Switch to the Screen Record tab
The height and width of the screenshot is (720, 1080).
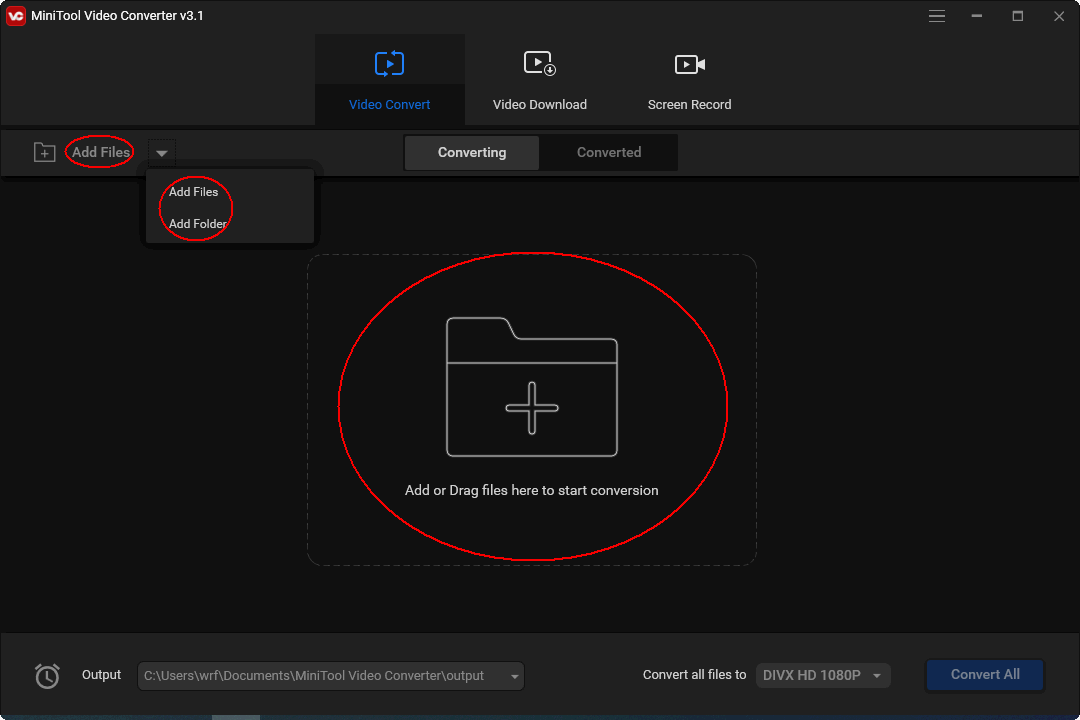click(x=689, y=80)
